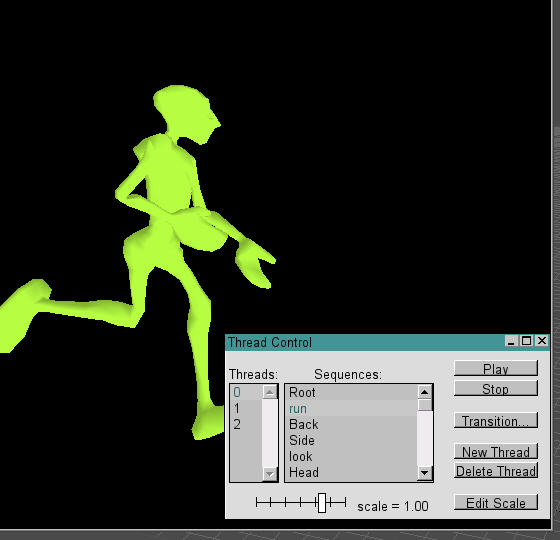Create a New Thread
Screen dimensions: 560x540
click(496, 451)
